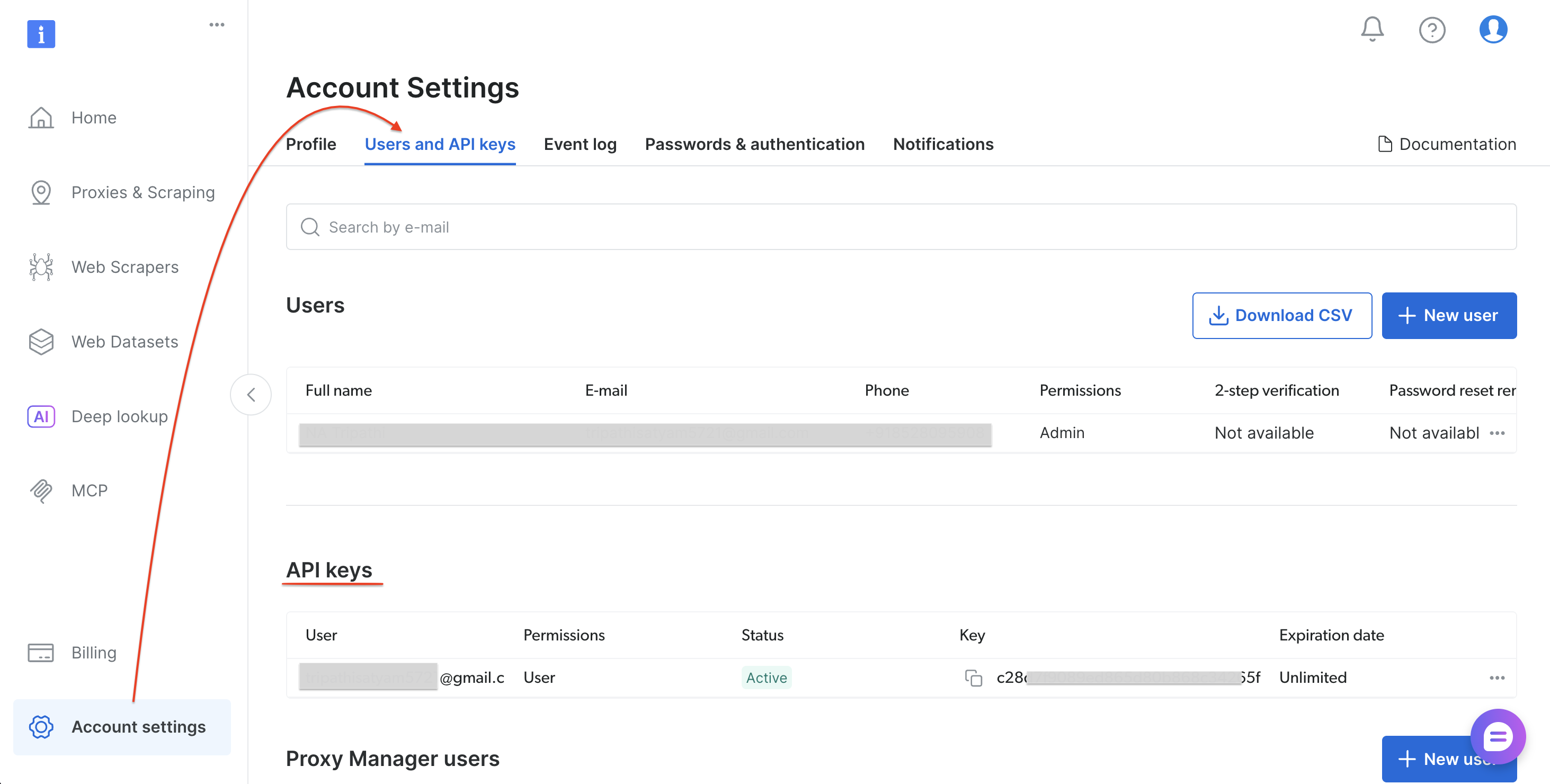Open the MCP section
1550x784 pixels.
[89, 490]
